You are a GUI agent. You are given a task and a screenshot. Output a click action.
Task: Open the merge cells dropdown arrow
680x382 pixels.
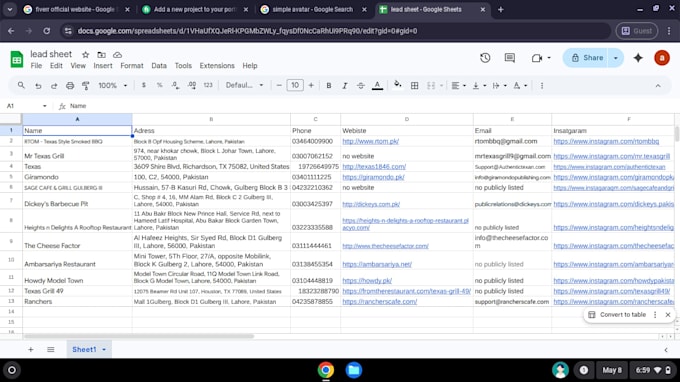point(441,85)
